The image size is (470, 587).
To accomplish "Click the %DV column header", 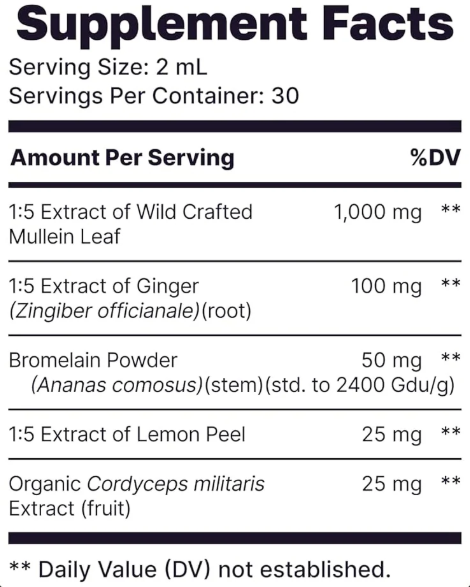I will [x=436, y=157].
